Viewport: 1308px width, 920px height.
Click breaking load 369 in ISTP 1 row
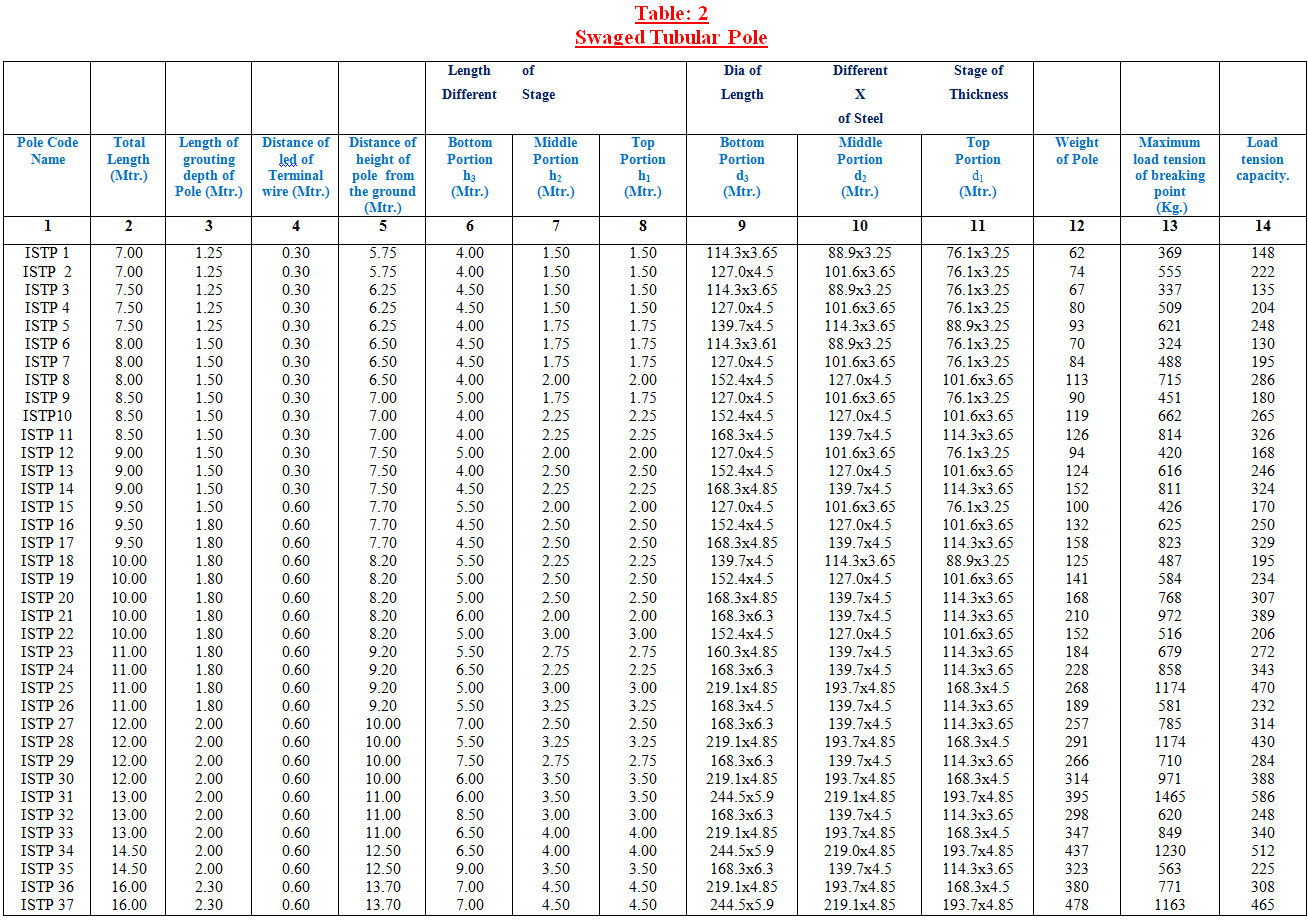tap(1170, 253)
